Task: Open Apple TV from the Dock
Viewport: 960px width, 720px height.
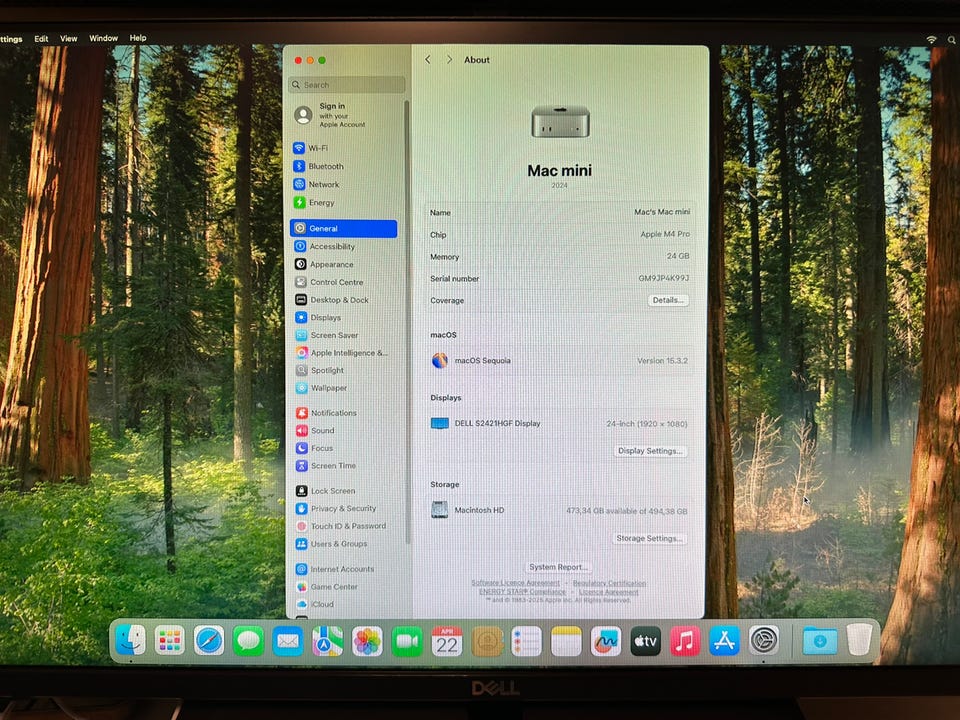Action: coord(645,641)
